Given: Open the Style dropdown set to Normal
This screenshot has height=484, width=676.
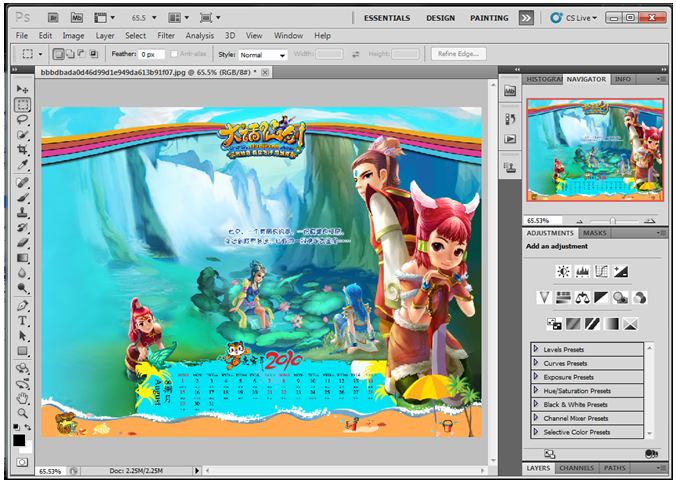Looking at the screenshot, I should pos(263,55).
